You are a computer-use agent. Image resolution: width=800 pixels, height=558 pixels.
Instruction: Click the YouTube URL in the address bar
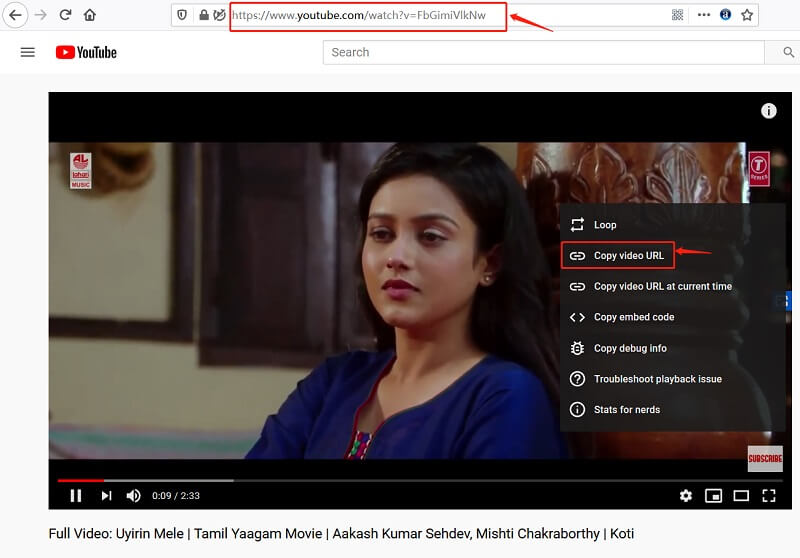pos(359,15)
